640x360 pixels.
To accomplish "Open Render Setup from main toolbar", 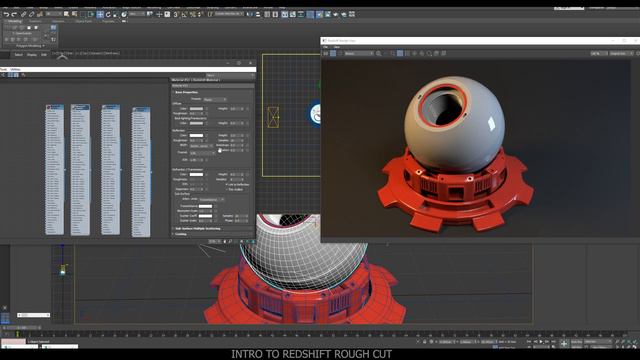I will [x=319, y=14].
